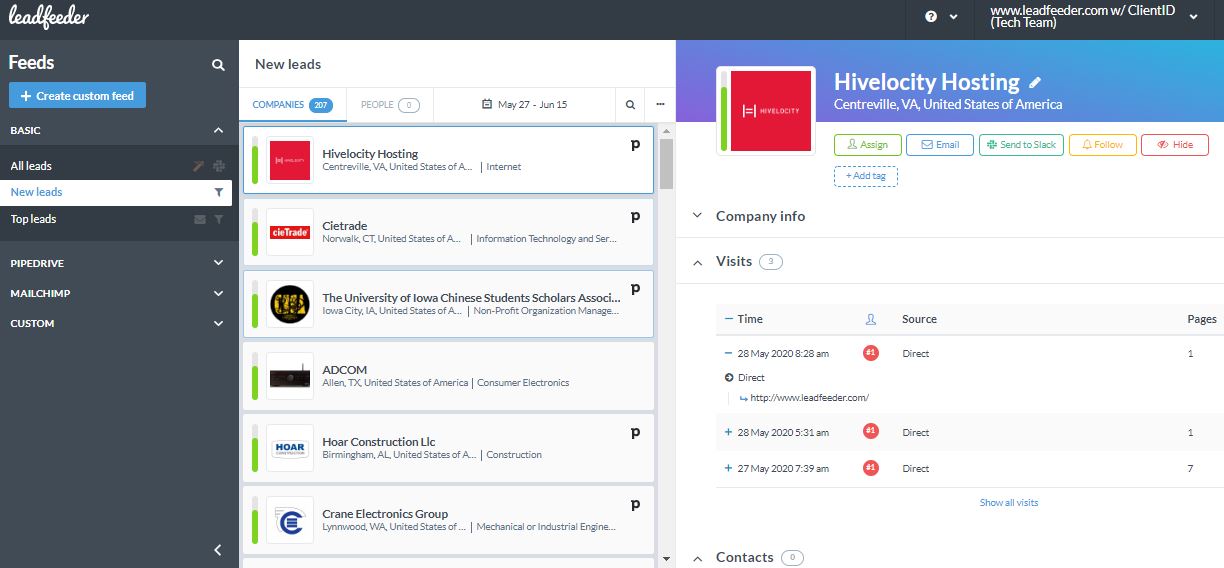This screenshot has width=1224, height=568.
Task: Select the ADCOM lead card
Action: [x=448, y=376]
